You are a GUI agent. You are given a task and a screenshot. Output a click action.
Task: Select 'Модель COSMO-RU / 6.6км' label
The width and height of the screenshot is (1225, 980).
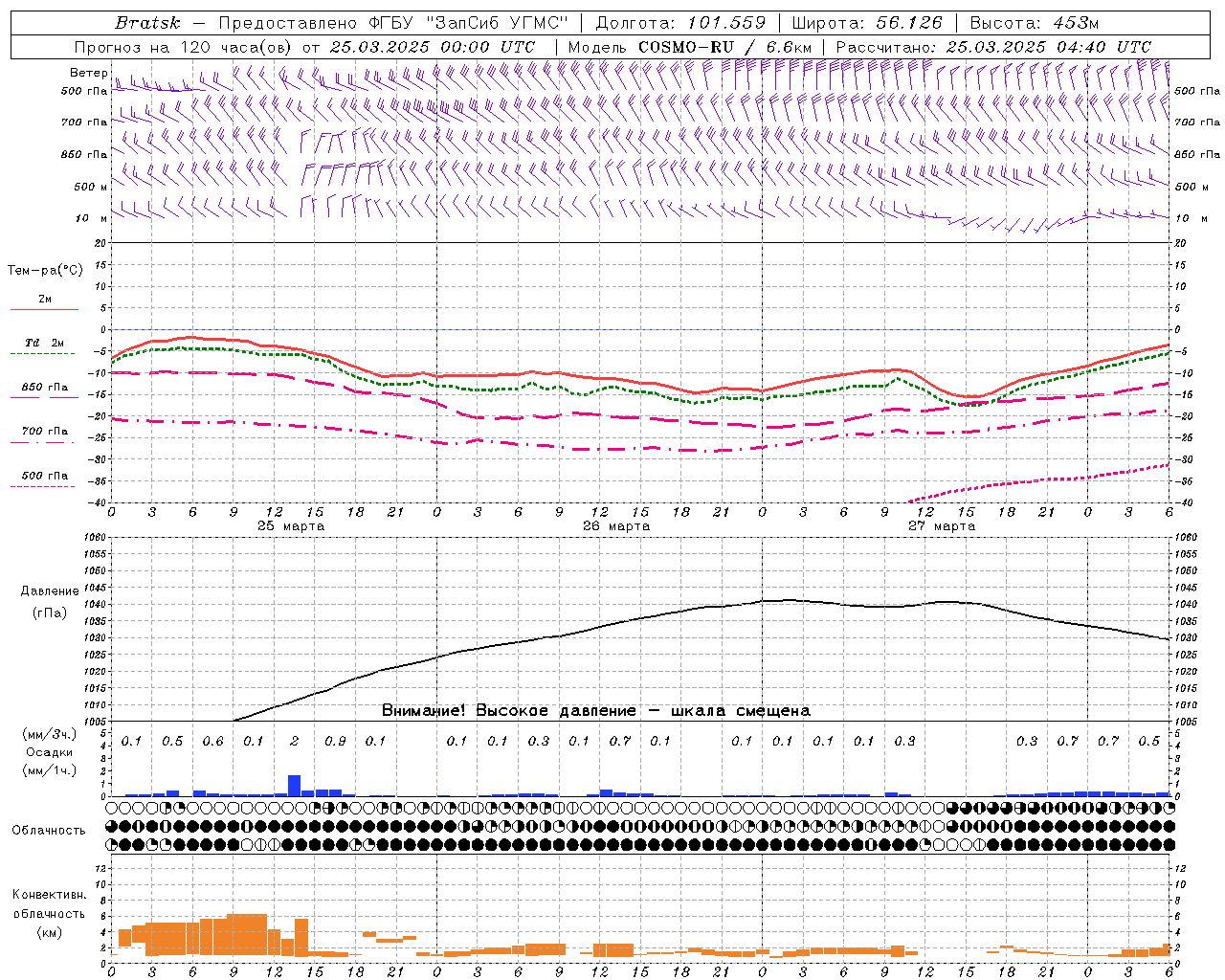(689, 47)
